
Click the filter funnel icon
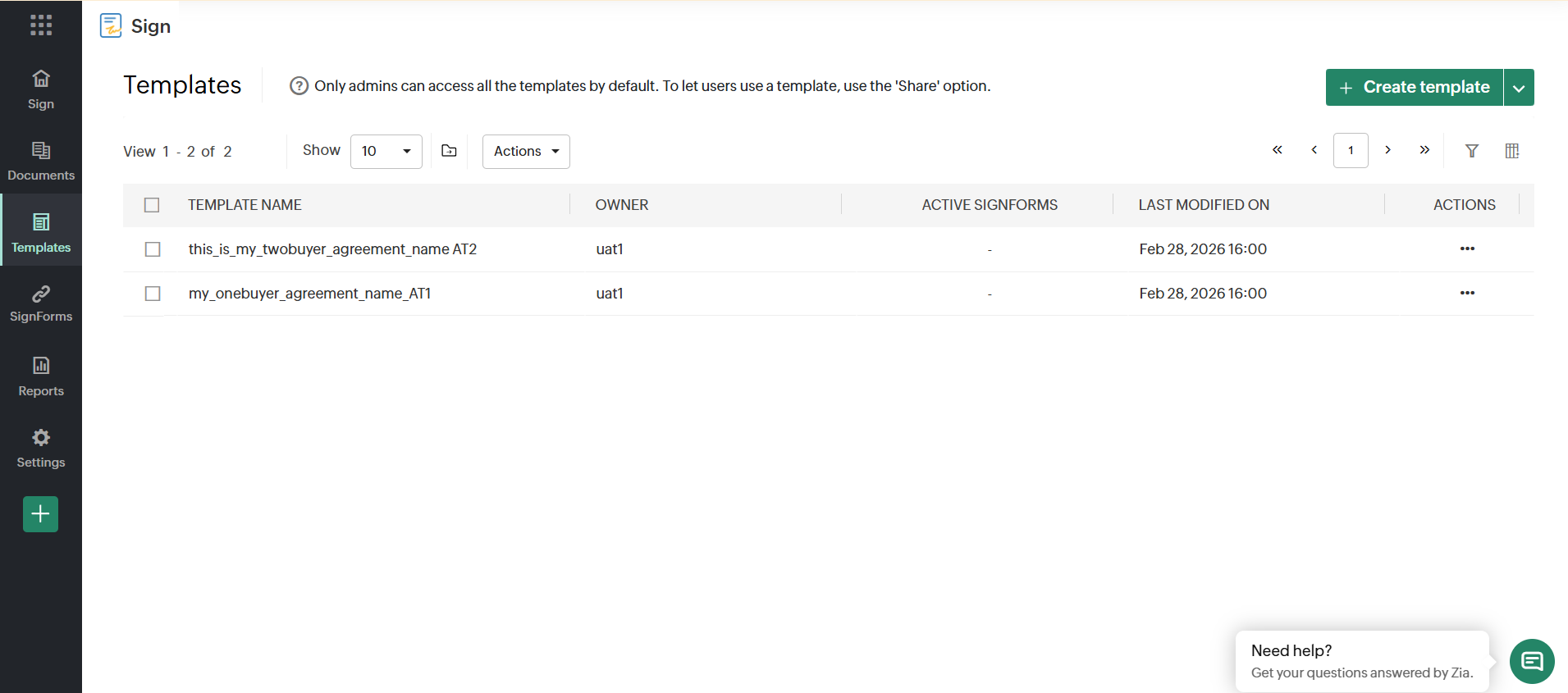point(1472,151)
